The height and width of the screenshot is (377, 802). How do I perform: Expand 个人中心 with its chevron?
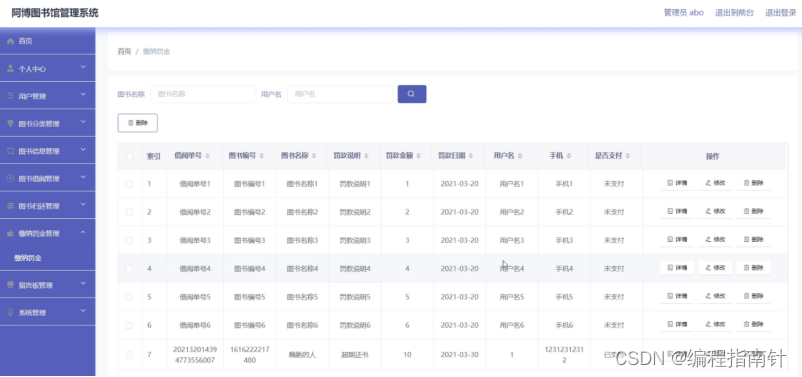[x=83, y=68]
